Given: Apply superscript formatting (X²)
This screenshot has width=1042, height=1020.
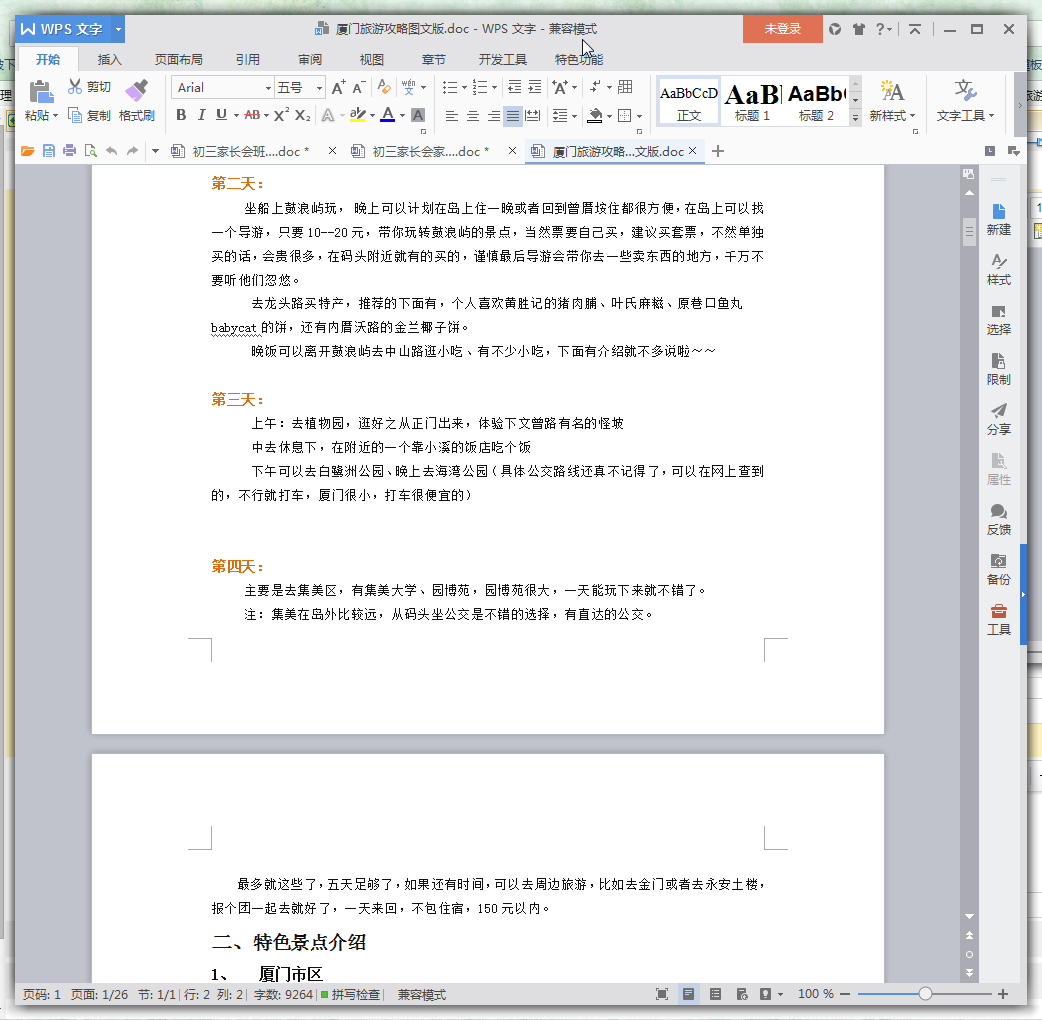Looking at the screenshot, I should point(281,115).
